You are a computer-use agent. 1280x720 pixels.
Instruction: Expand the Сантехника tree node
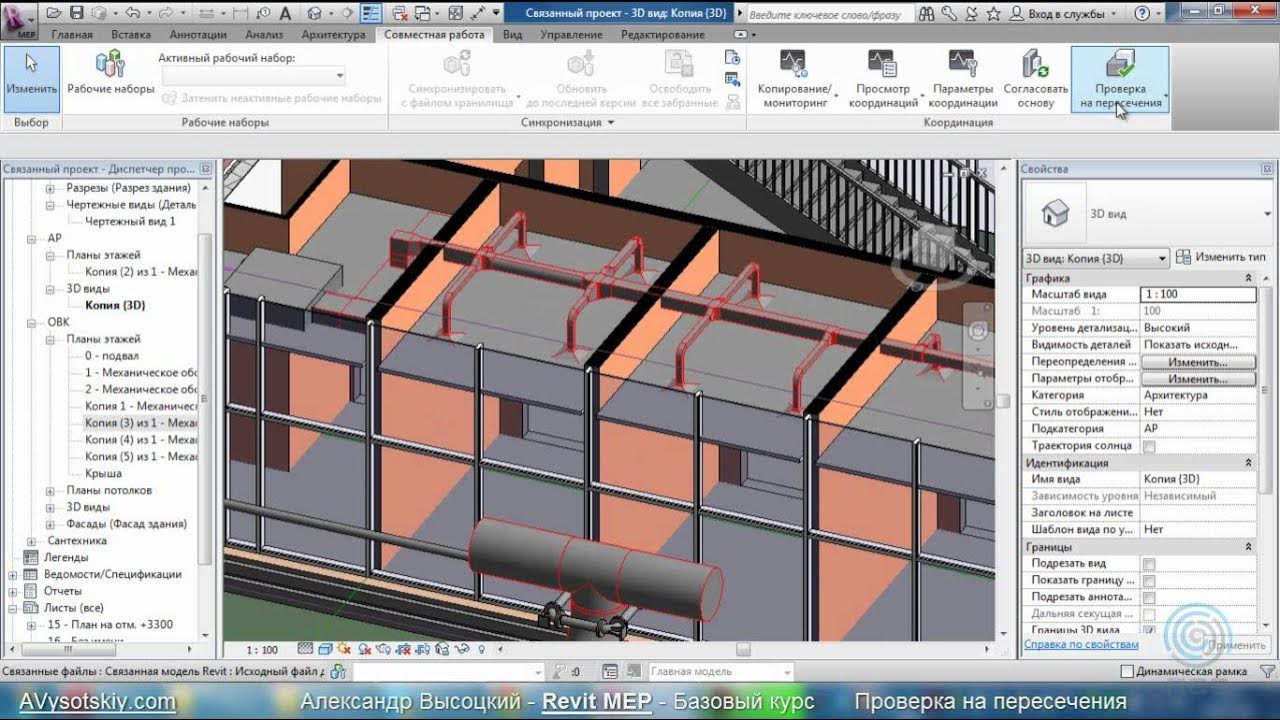point(33,541)
